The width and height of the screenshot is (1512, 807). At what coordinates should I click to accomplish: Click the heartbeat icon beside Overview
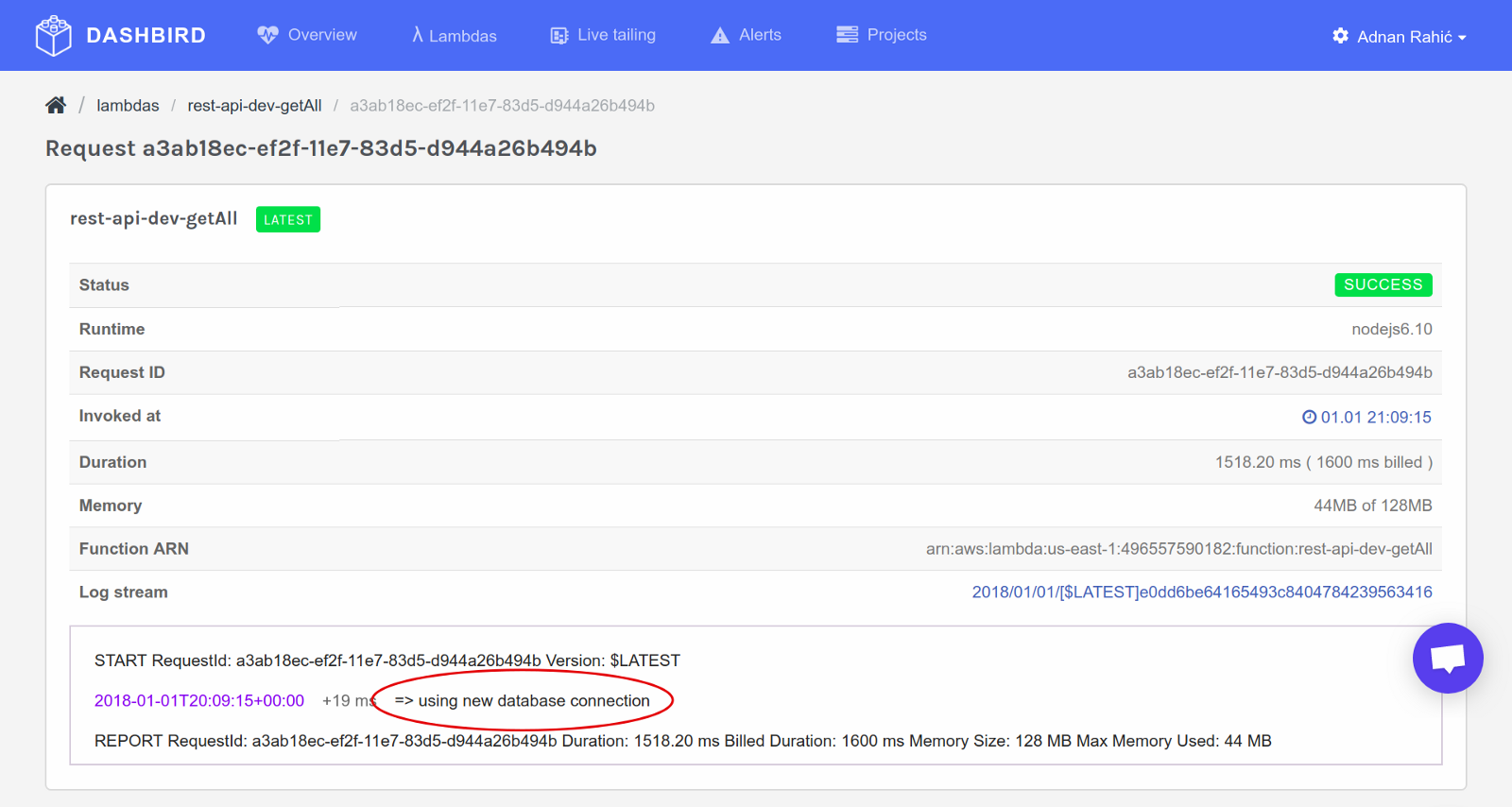pos(267,35)
